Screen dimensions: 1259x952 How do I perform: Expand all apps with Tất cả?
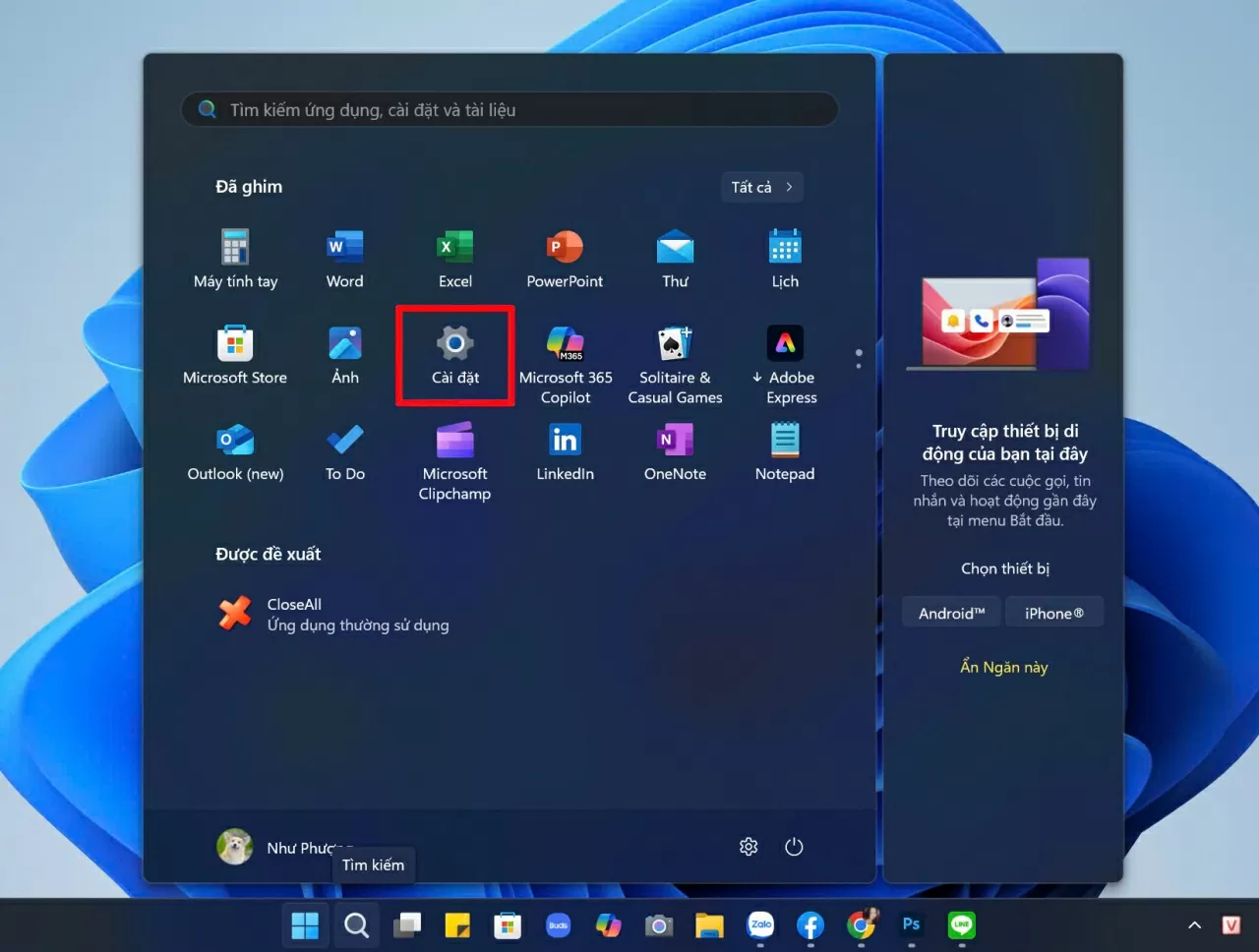[x=761, y=187]
